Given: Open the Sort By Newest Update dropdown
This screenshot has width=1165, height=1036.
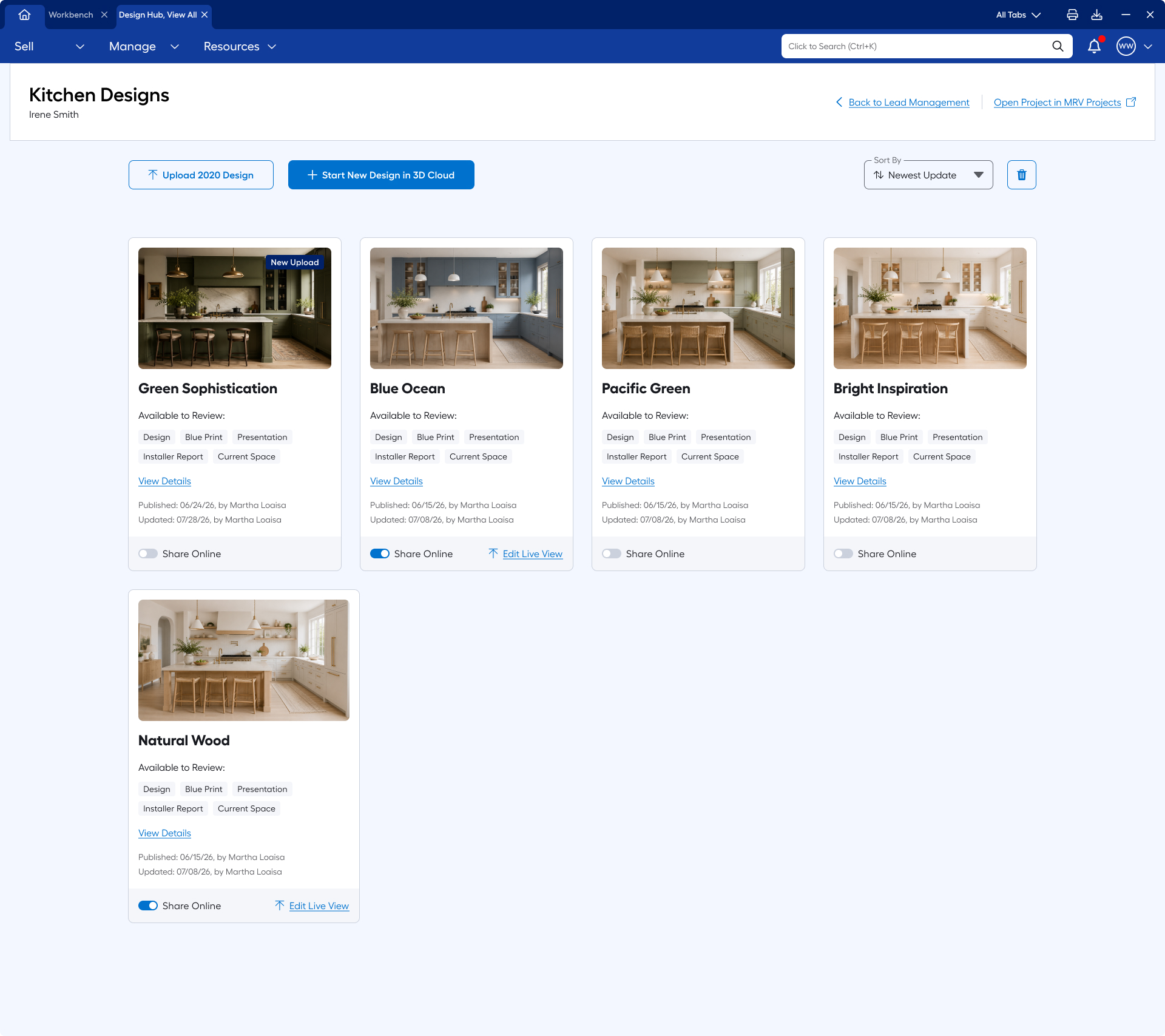Looking at the screenshot, I should click(928, 175).
